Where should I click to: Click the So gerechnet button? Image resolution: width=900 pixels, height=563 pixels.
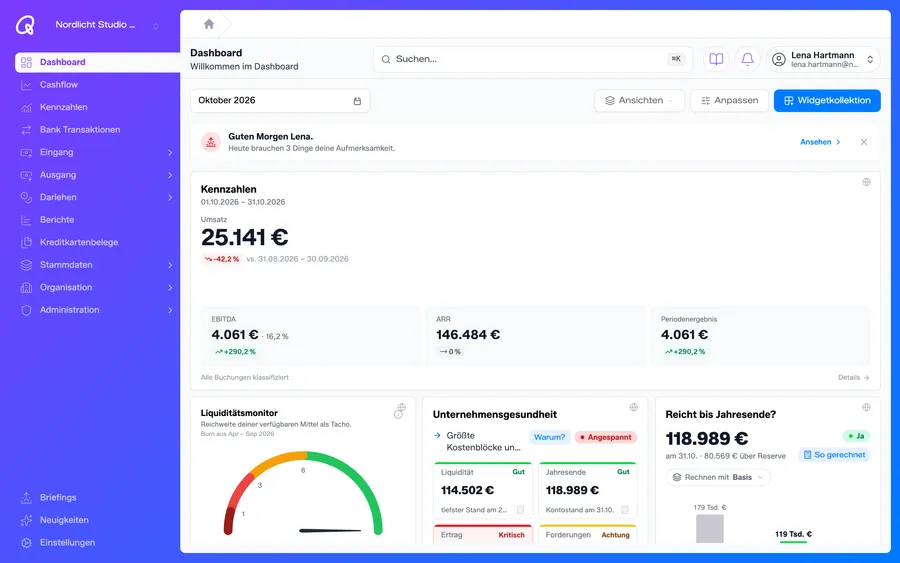pos(834,455)
